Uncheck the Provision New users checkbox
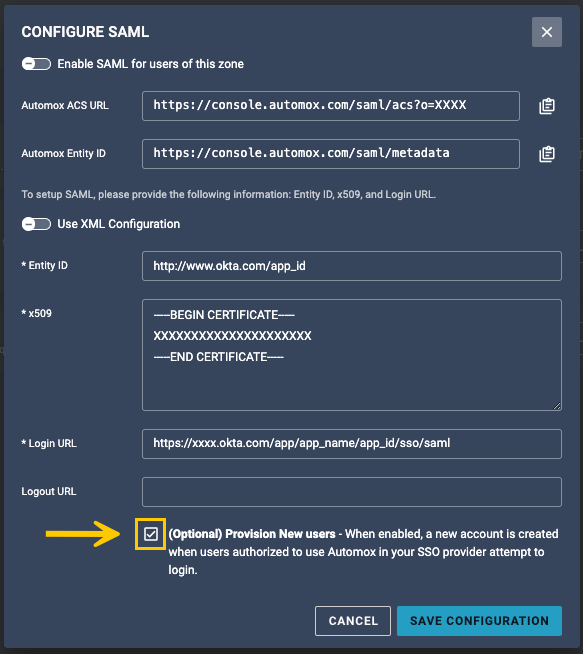583x654 pixels. [151, 534]
